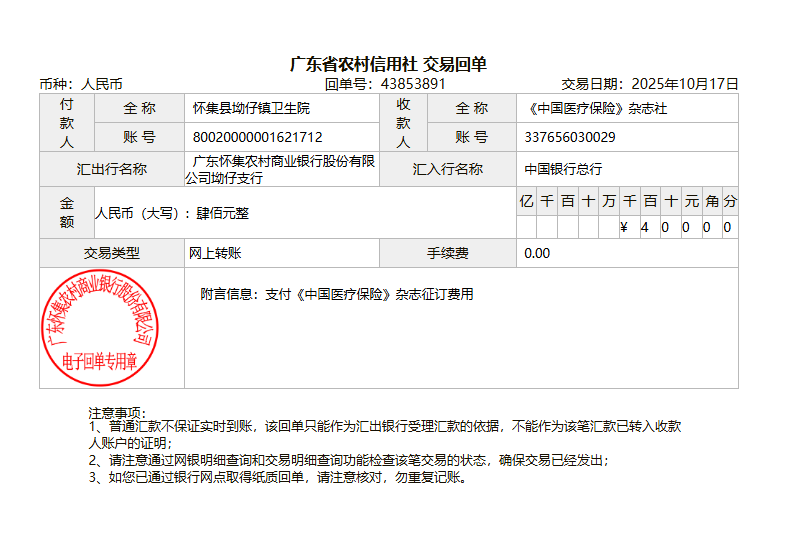Click the 付款人 header cell
Viewport: 811px width, 548px height.
click(x=66, y=122)
